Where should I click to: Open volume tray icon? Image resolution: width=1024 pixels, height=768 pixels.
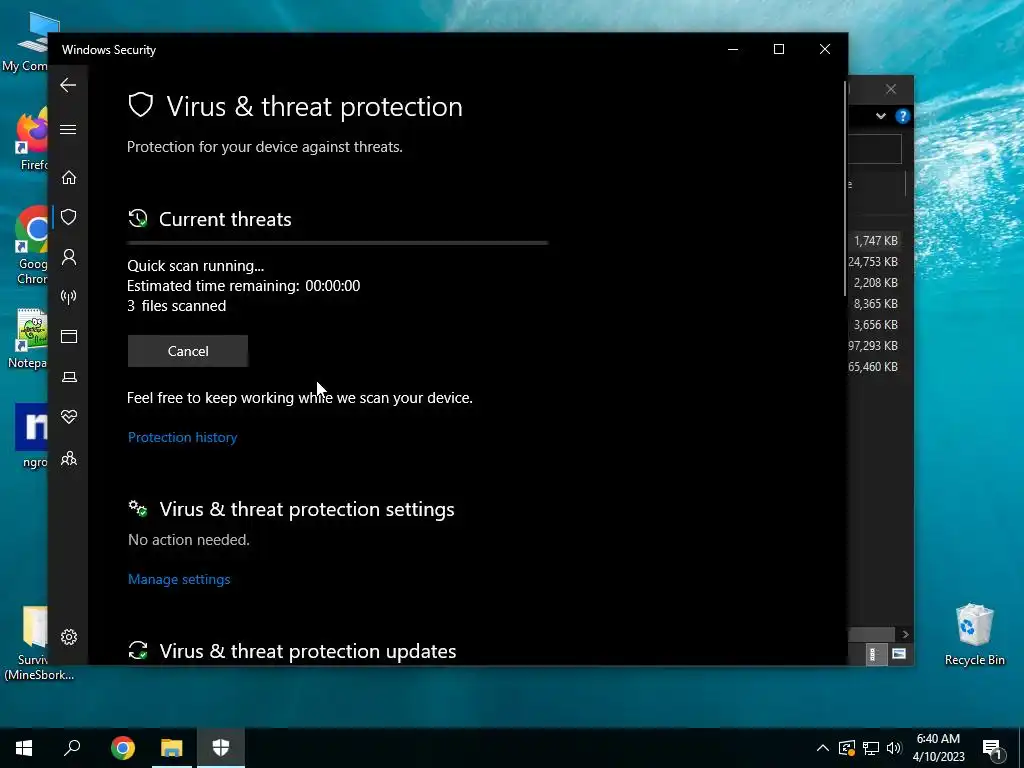894,748
